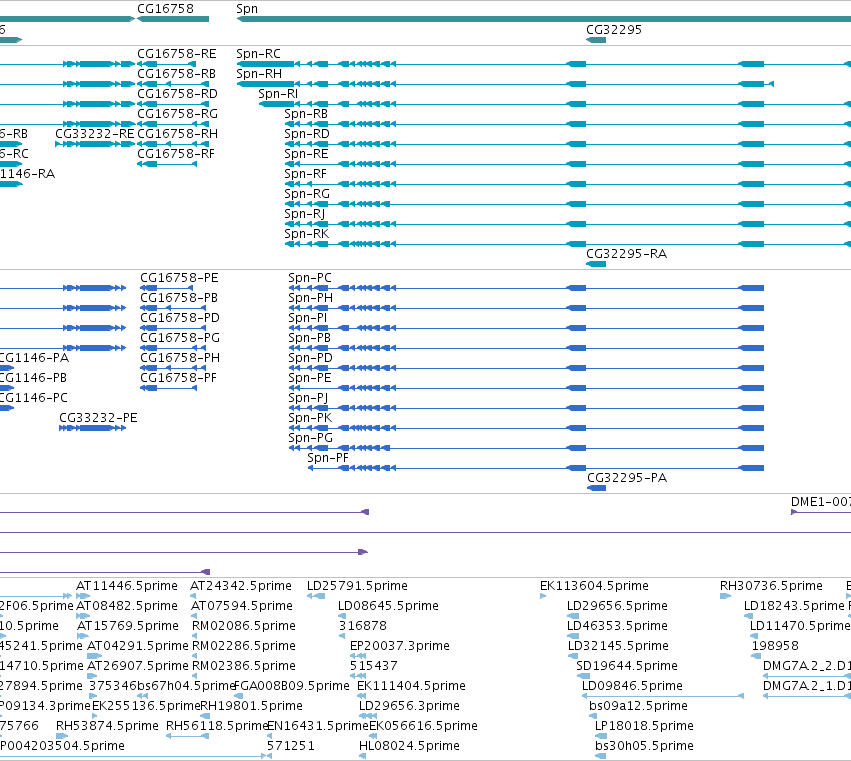Select protein Spn-PK label
Screen dimensions: 851x761
pyautogui.click(x=310, y=418)
